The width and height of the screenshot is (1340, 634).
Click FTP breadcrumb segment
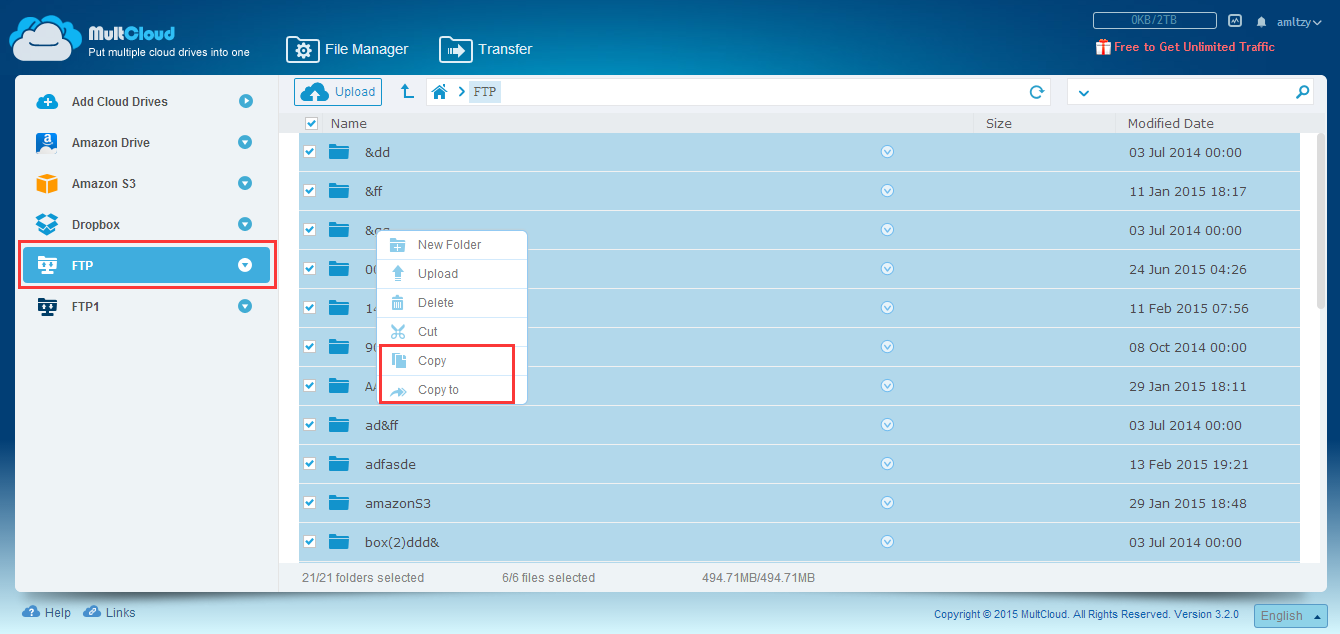(x=484, y=92)
